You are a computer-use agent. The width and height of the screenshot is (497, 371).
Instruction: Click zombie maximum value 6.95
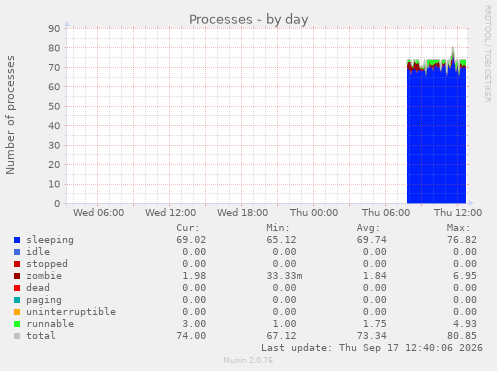pyautogui.click(x=465, y=276)
